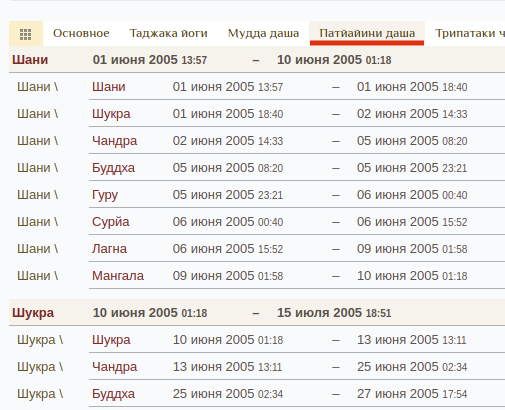Click the Чандра link under Шукра section
505x410 pixels.
[x=114, y=367]
